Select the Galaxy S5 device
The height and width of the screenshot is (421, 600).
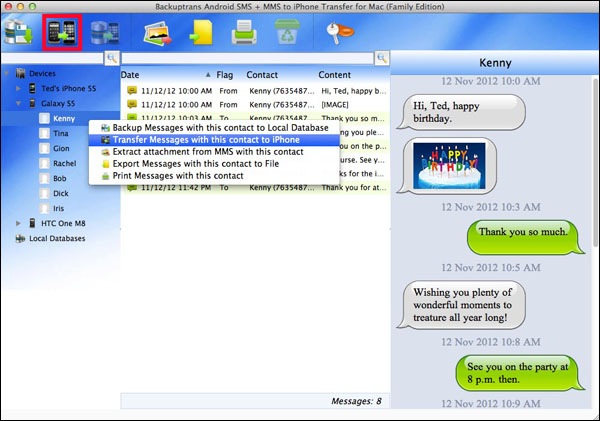pos(58,103)
